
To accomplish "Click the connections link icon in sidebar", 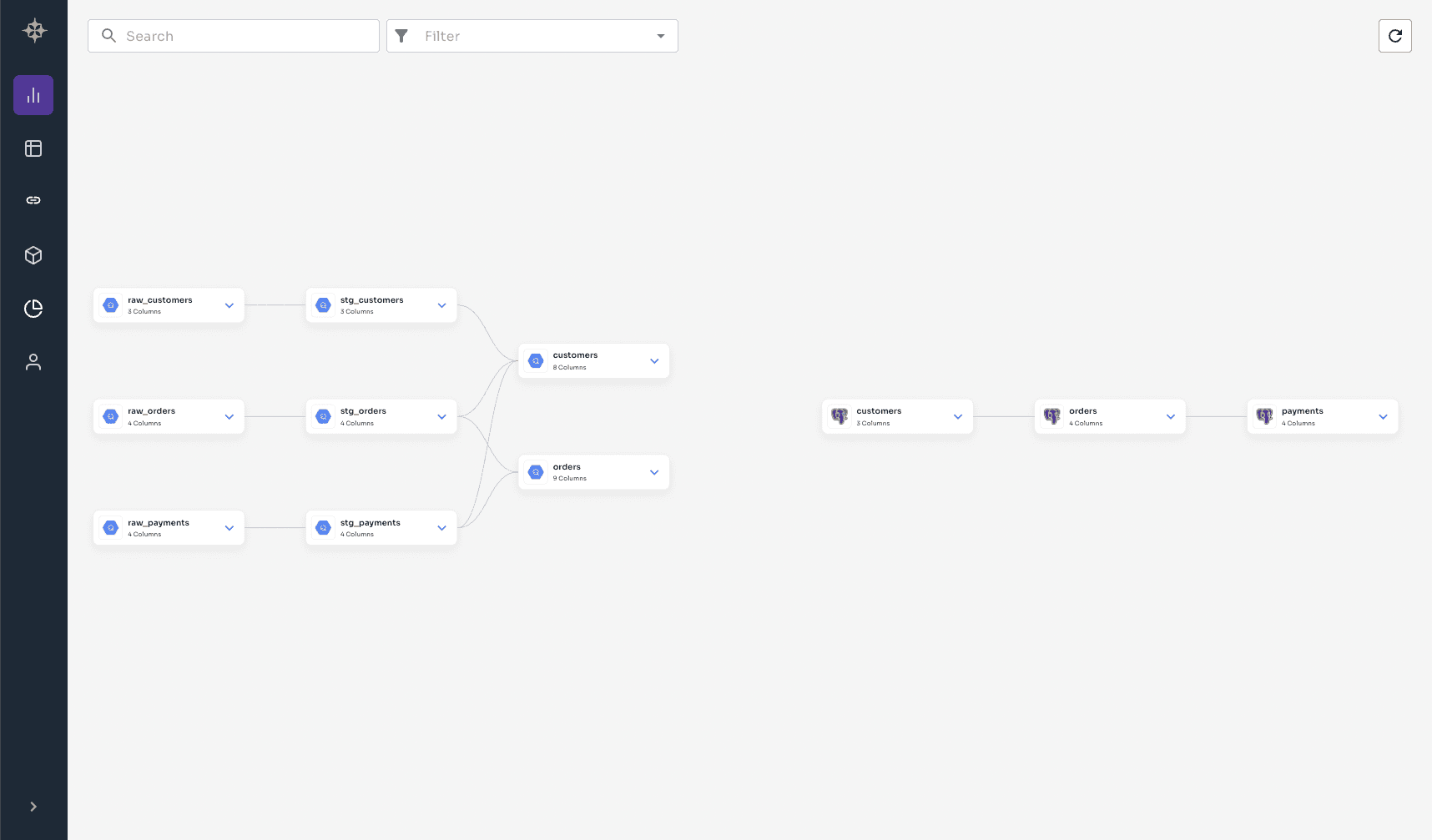I will coord(33,200).
